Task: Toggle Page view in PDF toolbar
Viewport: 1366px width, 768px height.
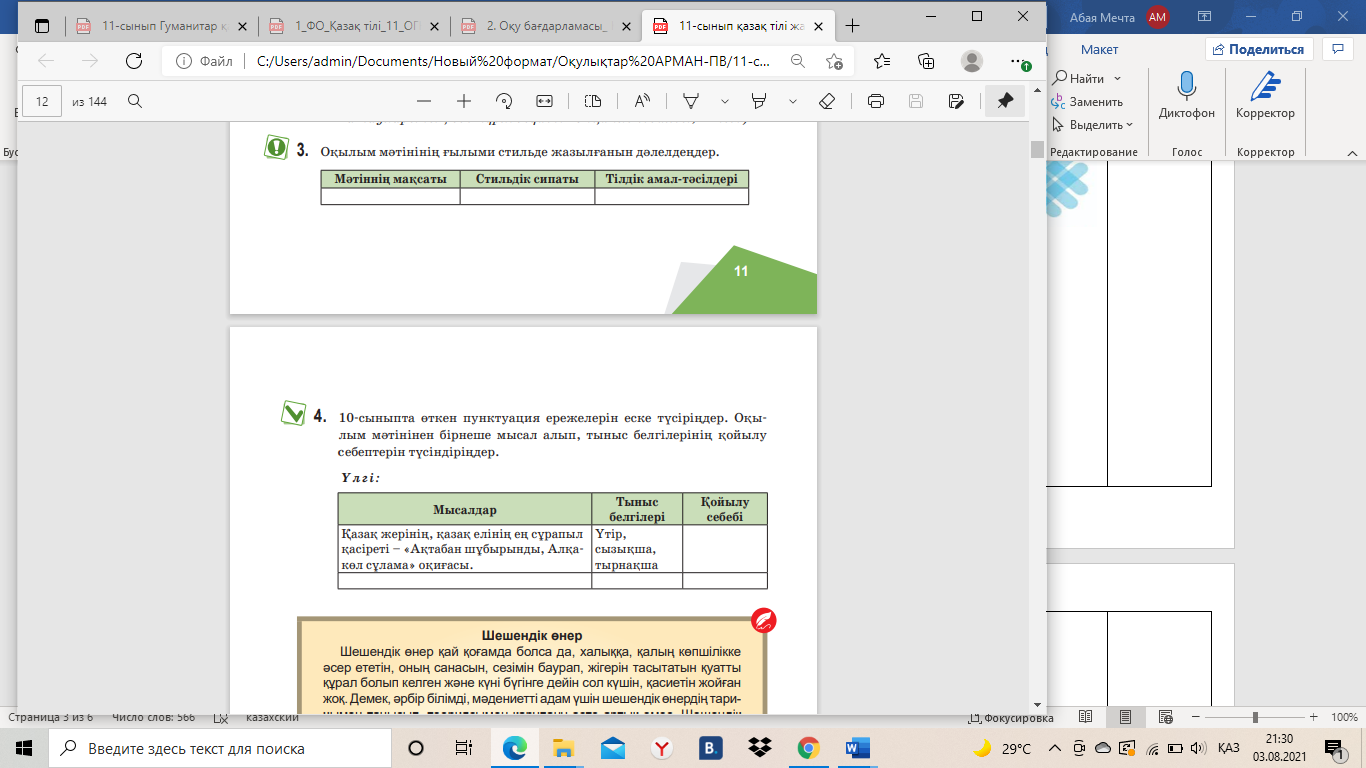Action: pos(593,101)
